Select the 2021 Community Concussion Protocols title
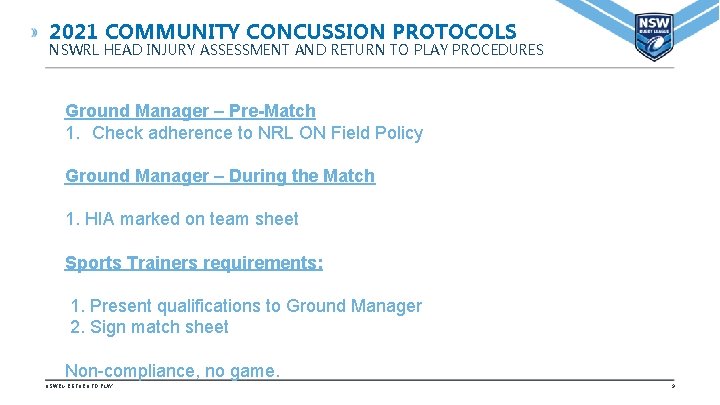The height and width of the screenshot is (405, 720). click(282, 32)
